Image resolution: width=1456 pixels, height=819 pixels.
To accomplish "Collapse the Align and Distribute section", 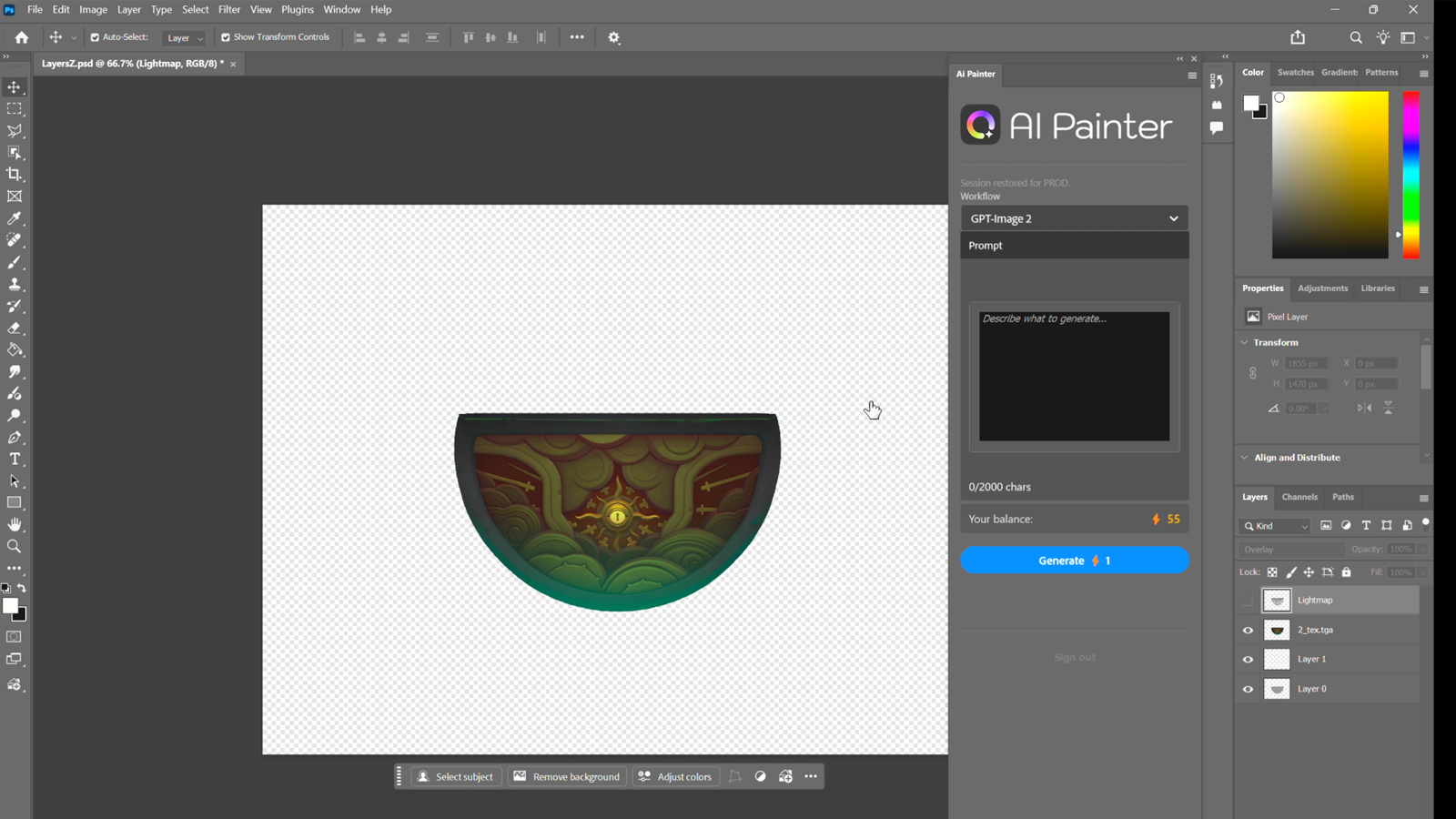I will (x=1245, y=458).
